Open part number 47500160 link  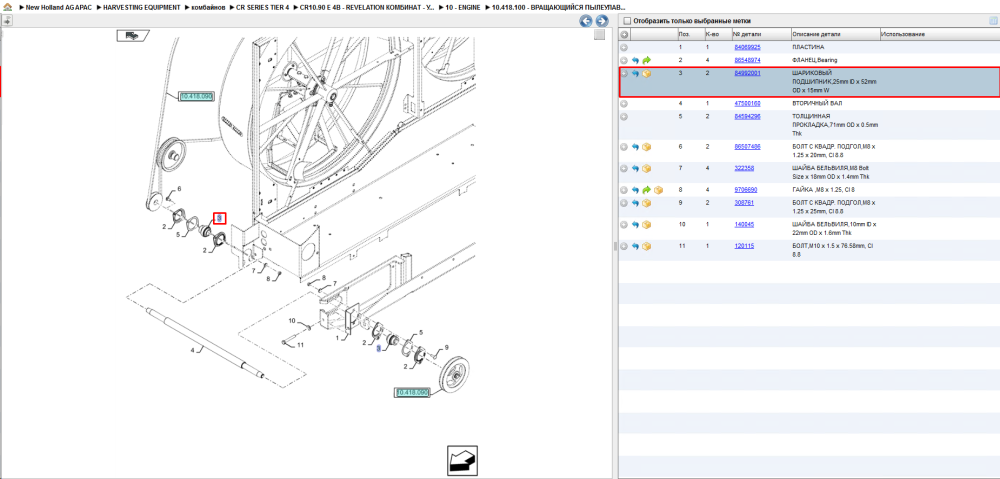coord(747,103)
